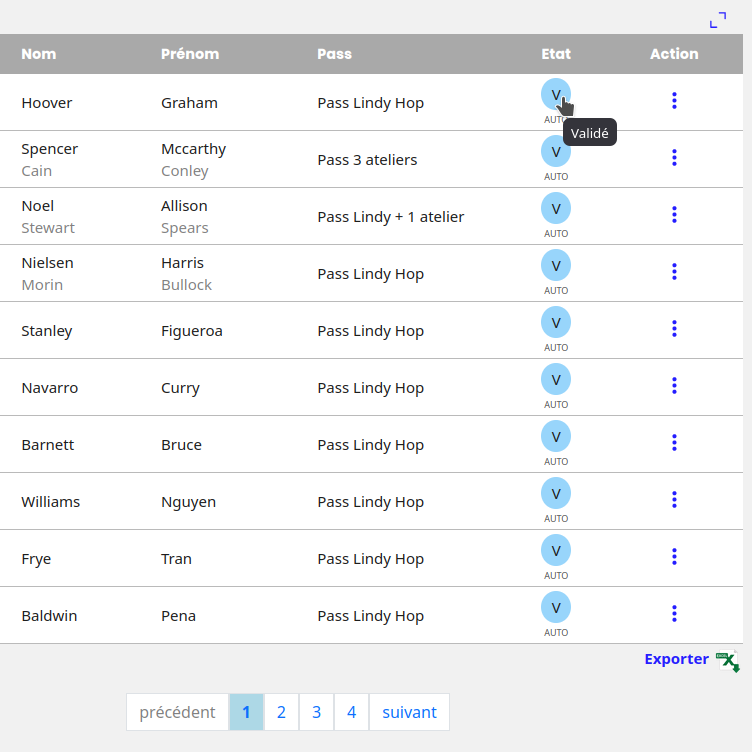Open the fullscreen expand icon
This screenshot has height=752, width=752.
717,20
